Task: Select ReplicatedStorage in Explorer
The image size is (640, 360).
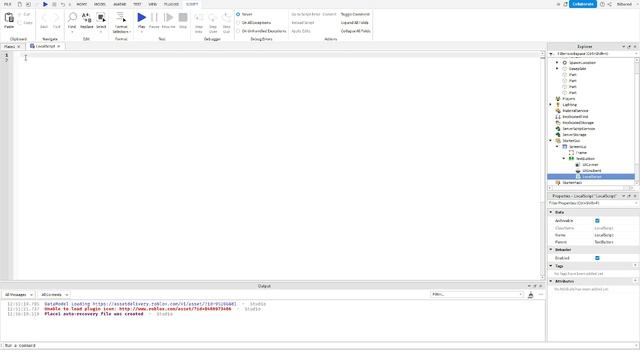Action: click(x=578, y=122)
